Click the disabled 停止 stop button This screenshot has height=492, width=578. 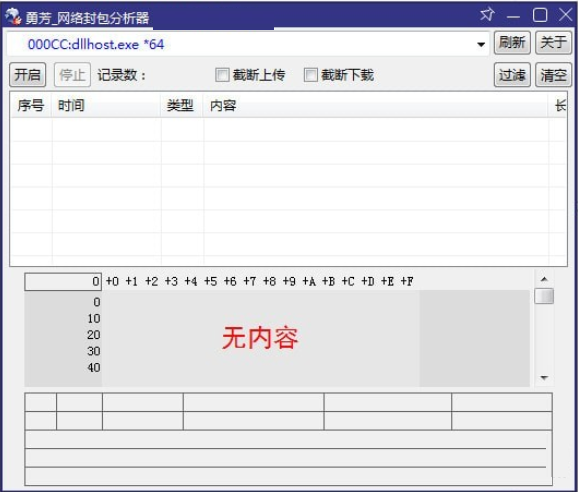72,75
